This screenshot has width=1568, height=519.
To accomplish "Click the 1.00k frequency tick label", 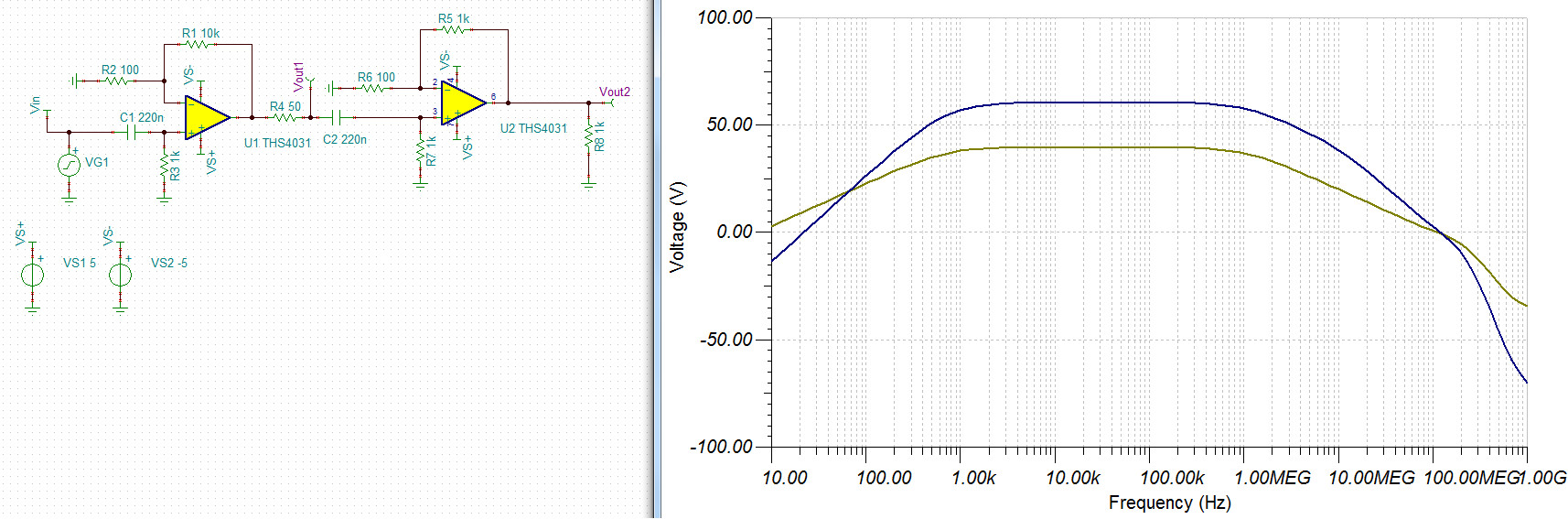I will click(x=973, y=478).
